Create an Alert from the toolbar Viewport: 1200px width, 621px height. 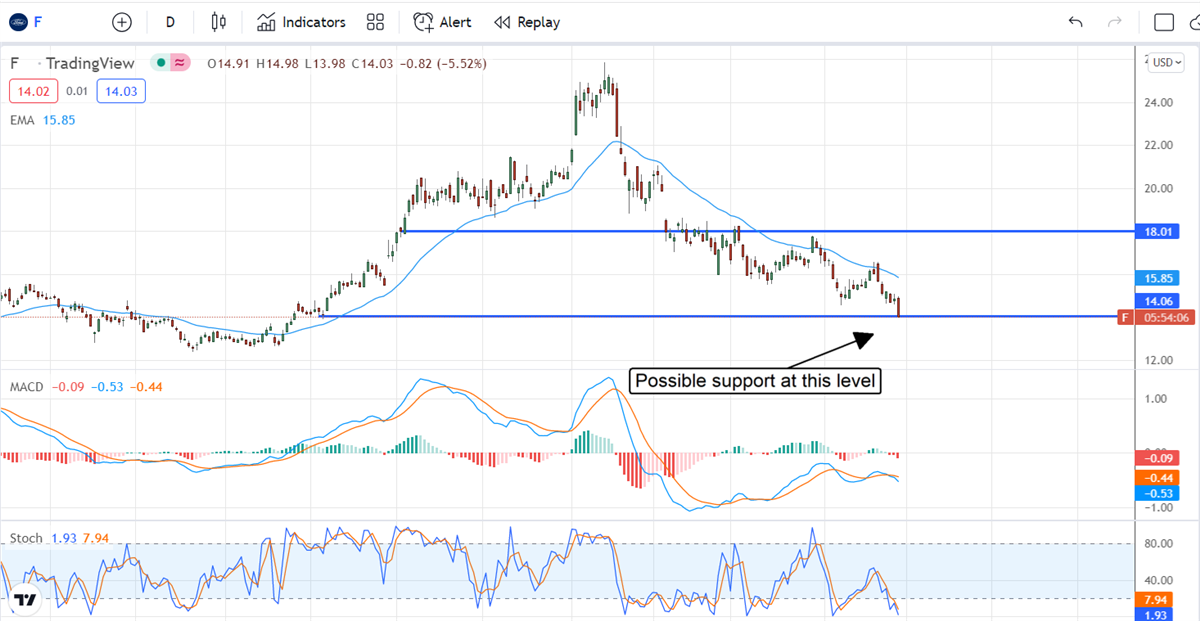click(443, 22)
